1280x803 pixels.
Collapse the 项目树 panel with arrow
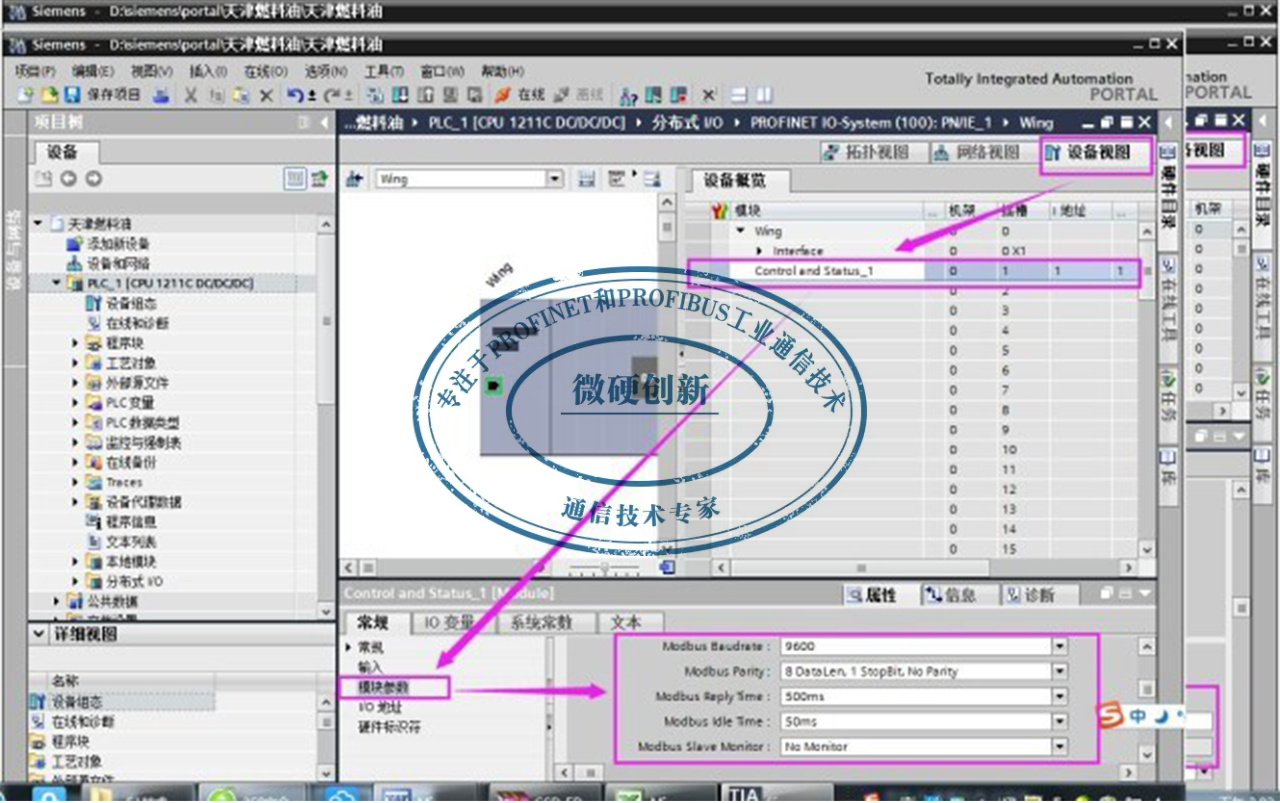(x=324, y=122)
